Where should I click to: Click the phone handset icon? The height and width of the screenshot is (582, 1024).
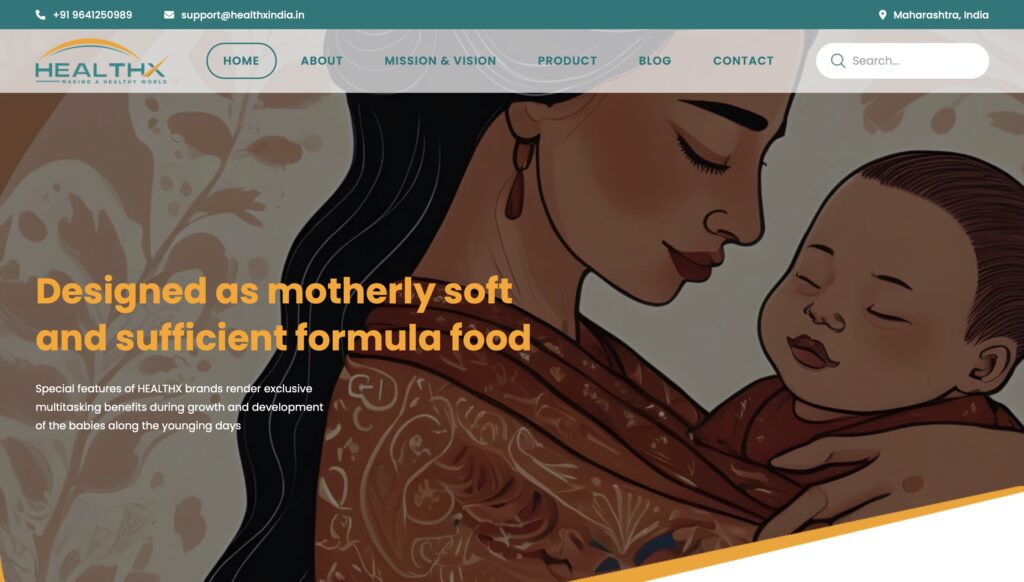[x=40, y=14]
